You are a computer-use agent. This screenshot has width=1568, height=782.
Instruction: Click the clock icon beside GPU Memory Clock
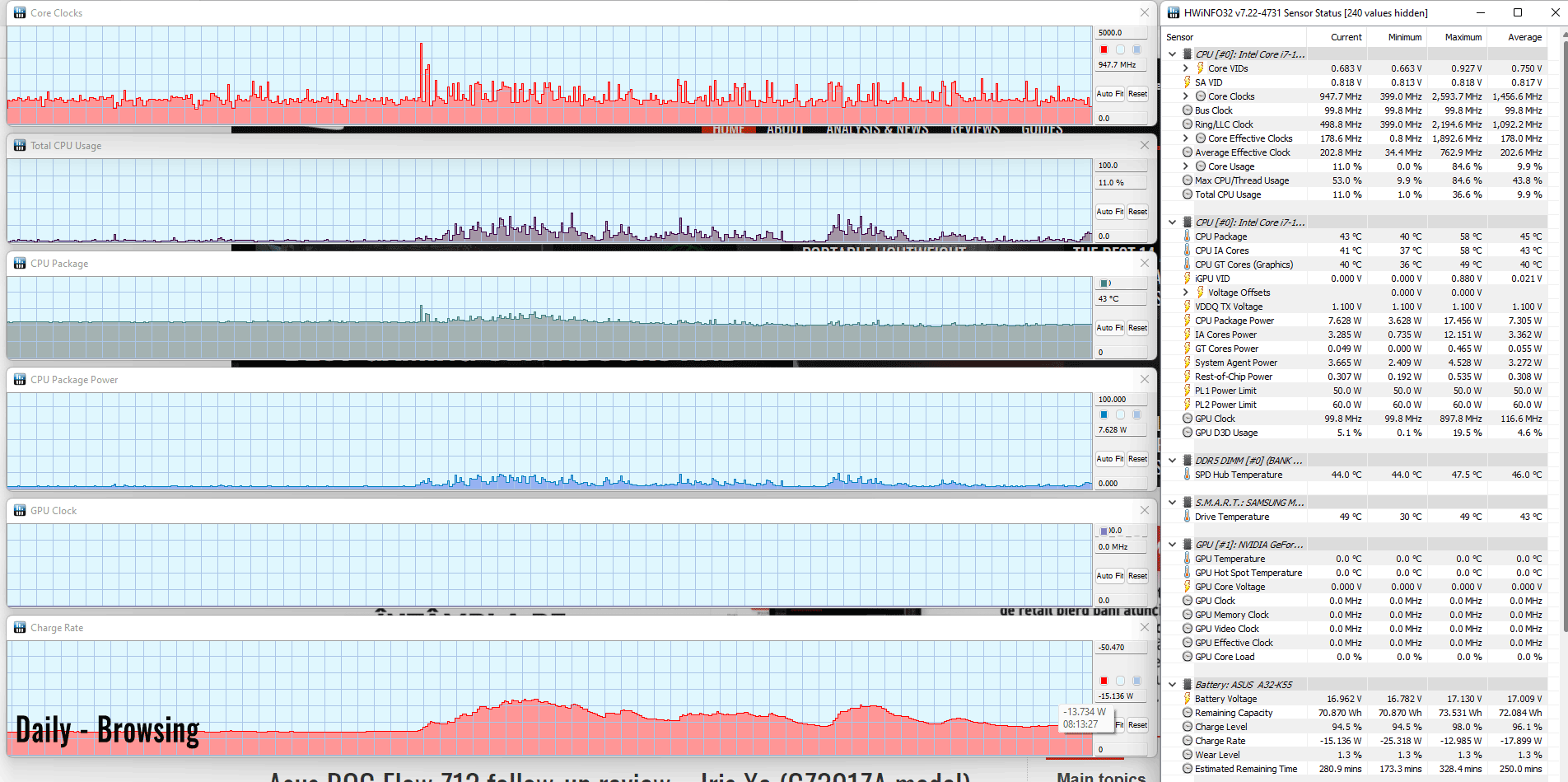tap(1189, 614)
